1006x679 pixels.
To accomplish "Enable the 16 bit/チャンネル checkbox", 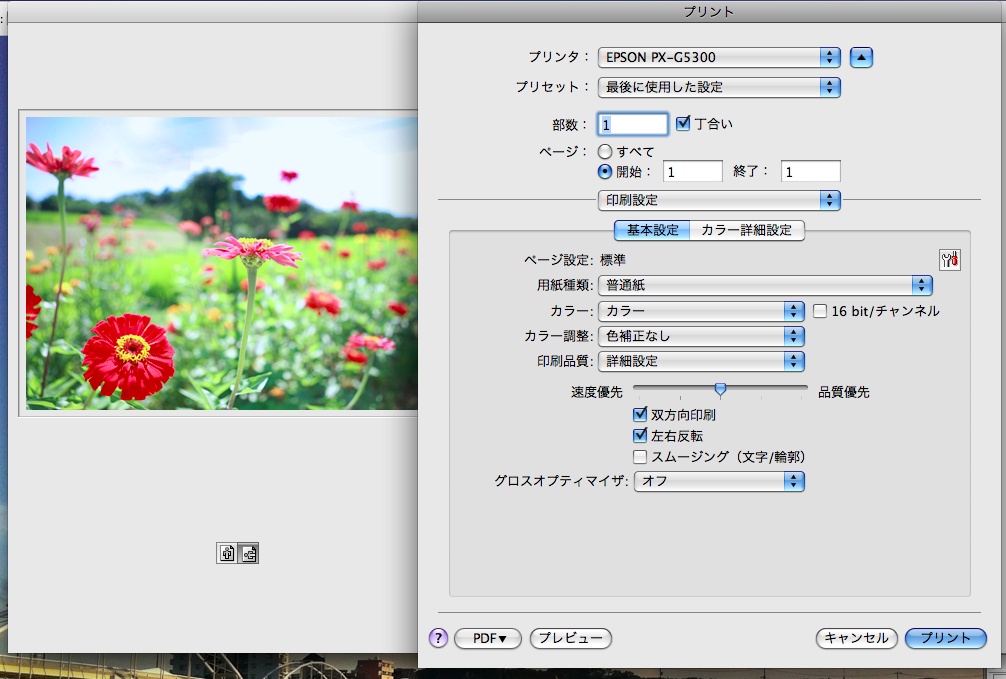I will tap(820, 311).
